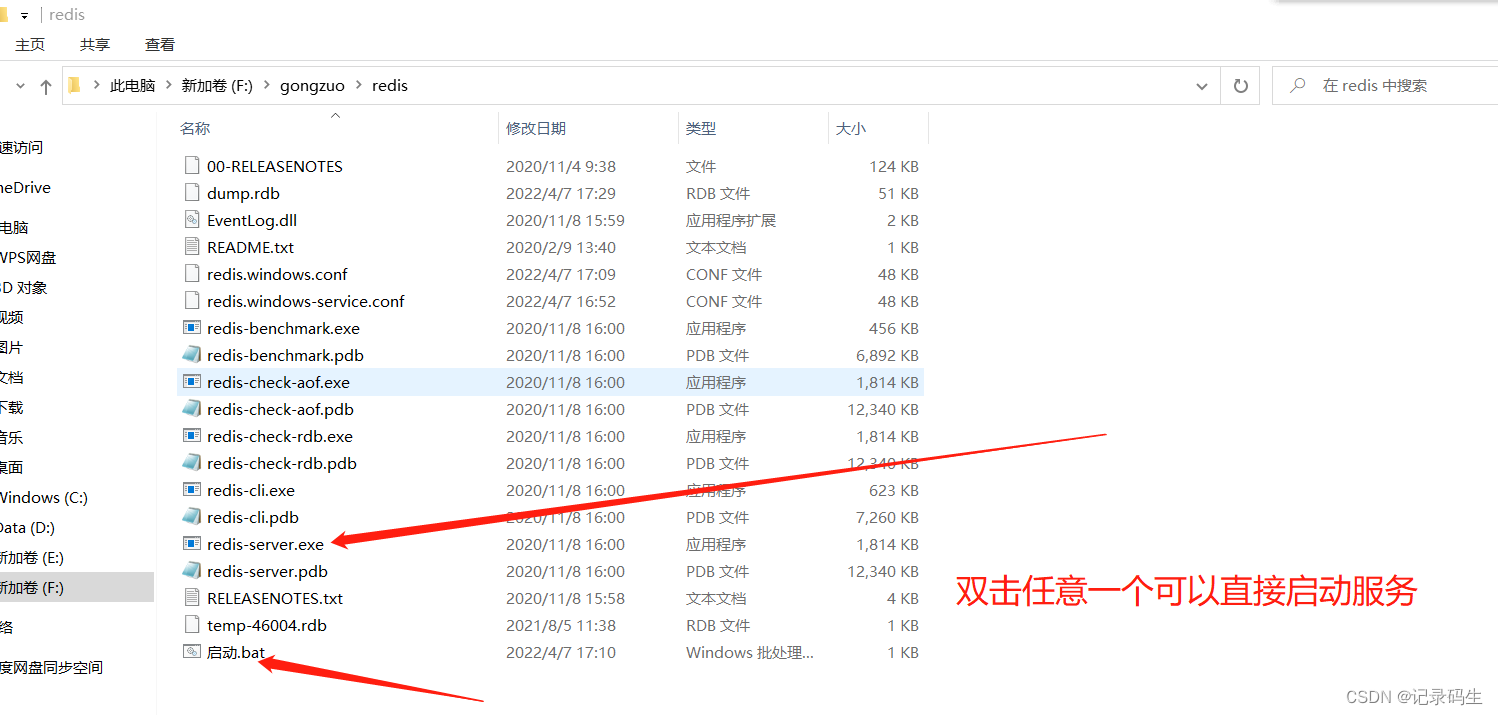The width and height of the screenshot is (1498, 715).
Task: Click the 6,892 KB size value
Action: (887, 355)
